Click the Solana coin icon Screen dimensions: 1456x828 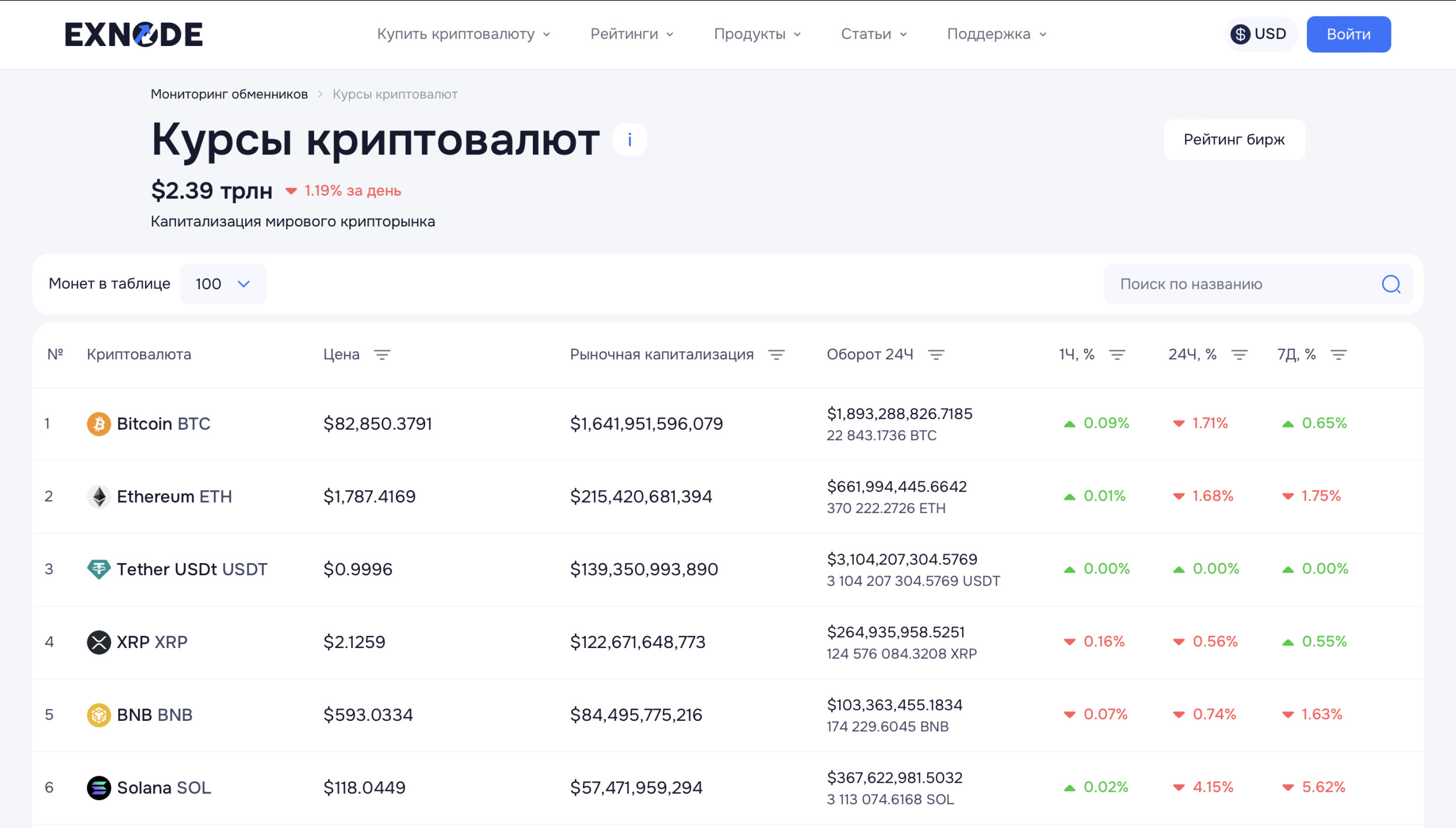(x=99, y=788)
